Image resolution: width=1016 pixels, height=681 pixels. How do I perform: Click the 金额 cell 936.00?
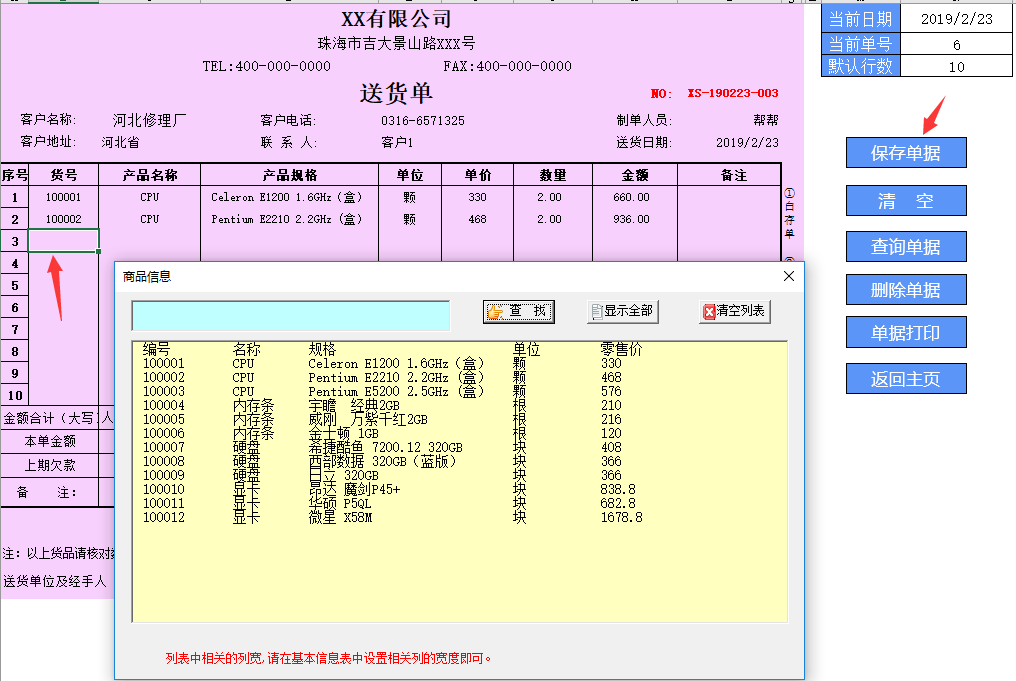click(634, 219)
